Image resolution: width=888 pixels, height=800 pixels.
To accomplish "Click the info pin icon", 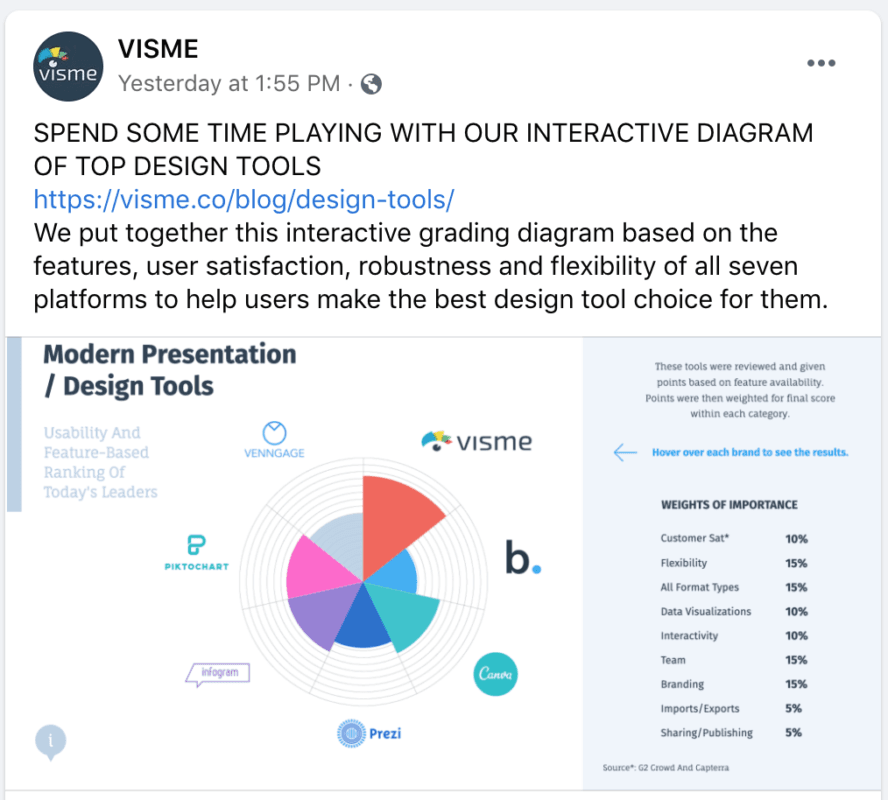I will click(51, 740).
